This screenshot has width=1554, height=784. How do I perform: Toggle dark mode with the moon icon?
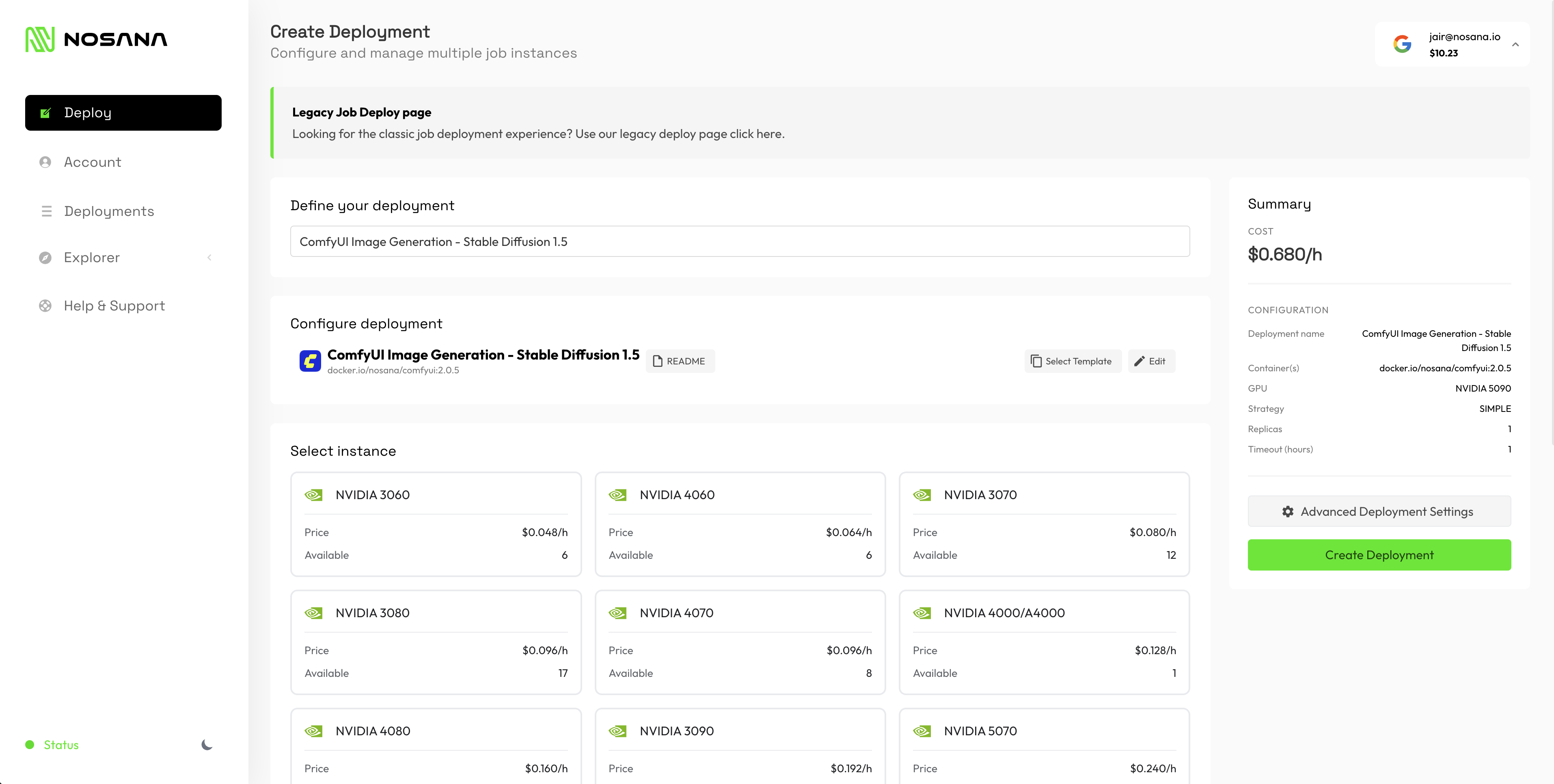pos(206,745)
